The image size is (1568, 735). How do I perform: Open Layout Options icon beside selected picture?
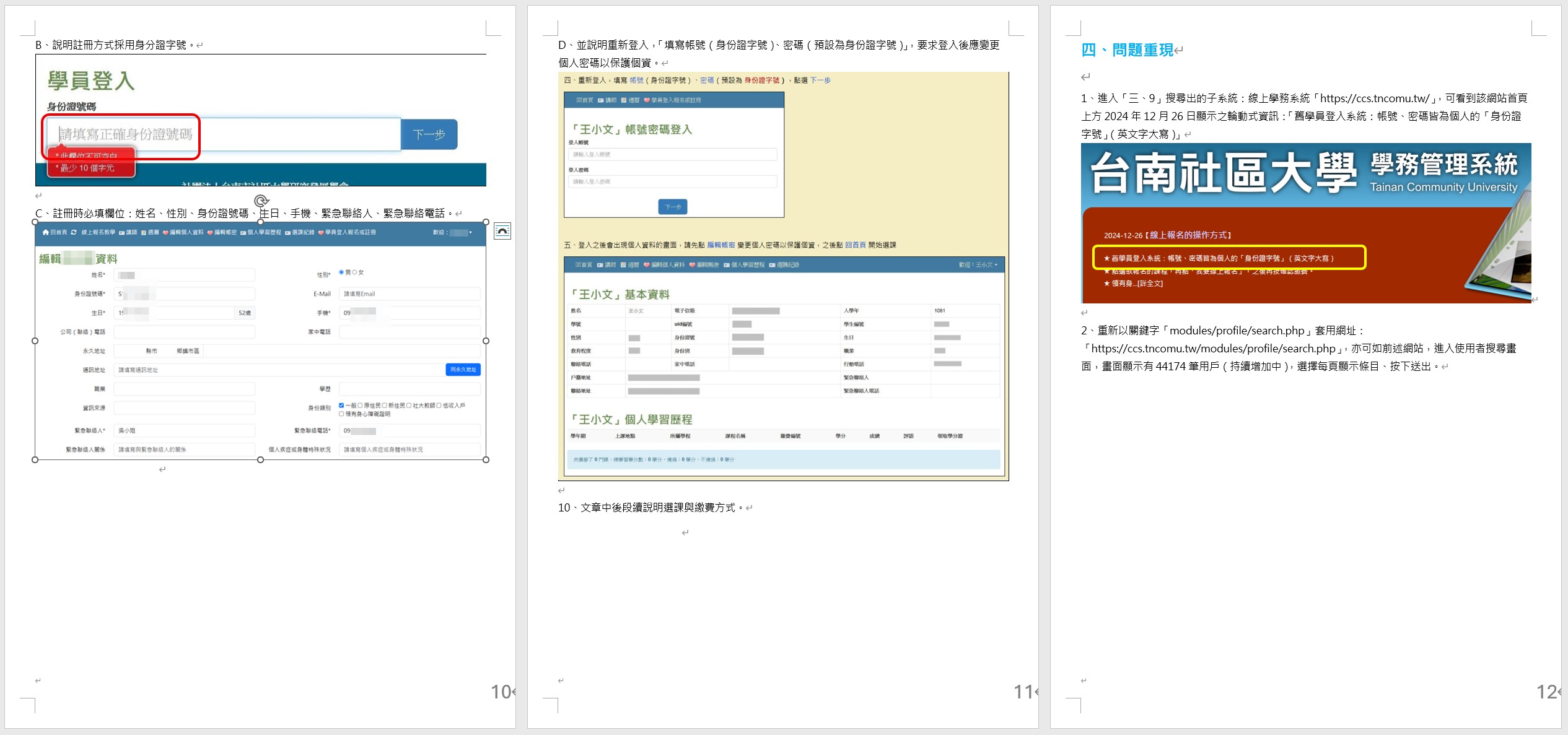(502, 231)
